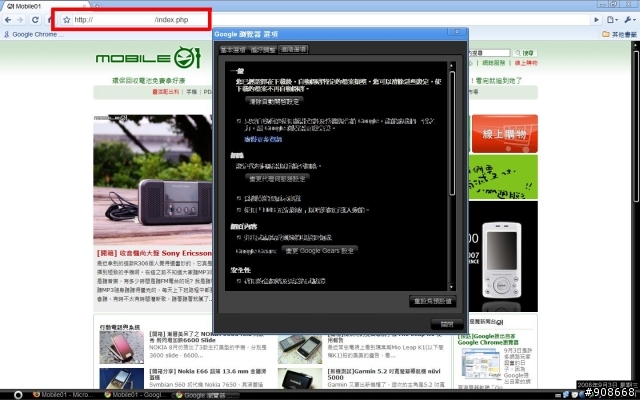Switch to the middle tab of options dialog
The height and width of the screenshot is (400, 640).
[262, 50]
